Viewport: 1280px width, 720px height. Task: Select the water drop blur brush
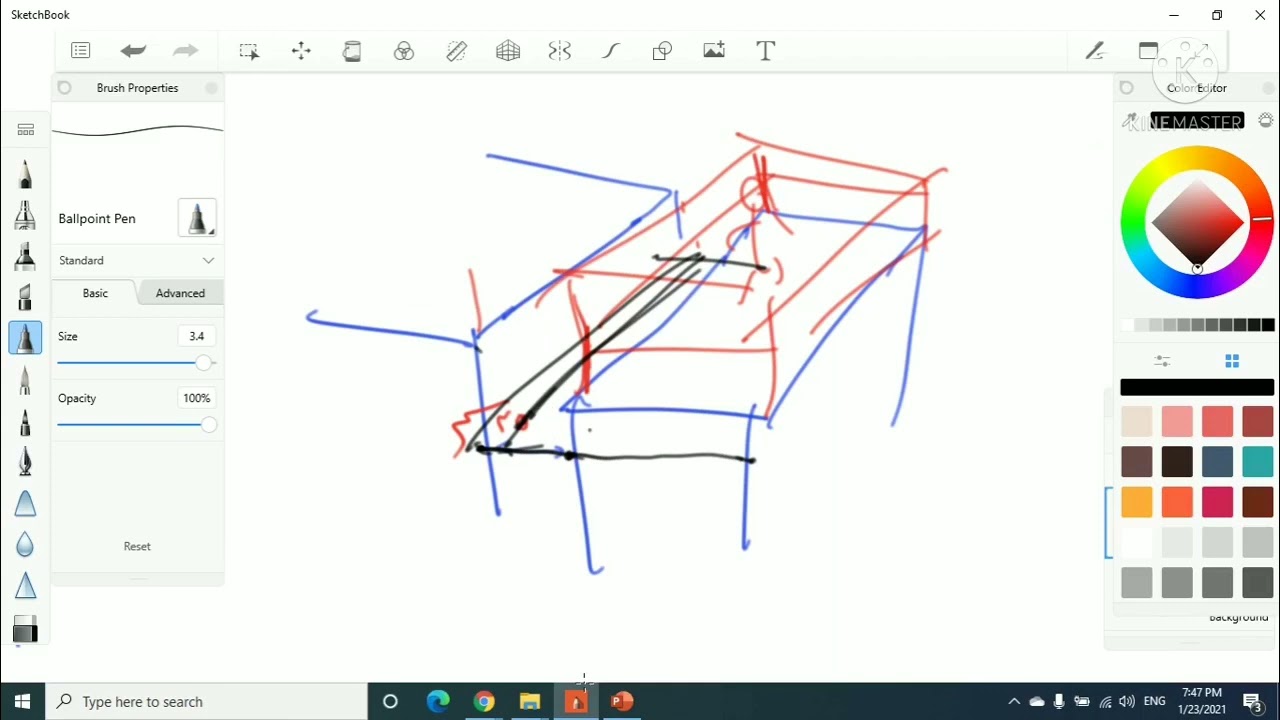pyautogui.click(x=25, y=544)
